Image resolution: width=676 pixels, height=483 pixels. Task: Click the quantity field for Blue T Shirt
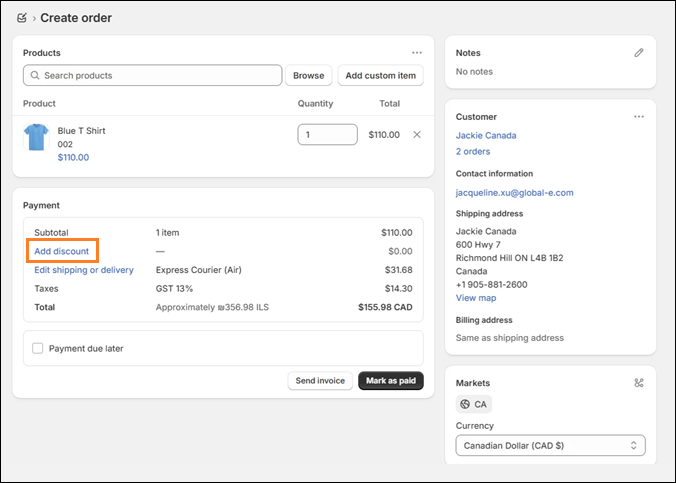pos(327,135)
